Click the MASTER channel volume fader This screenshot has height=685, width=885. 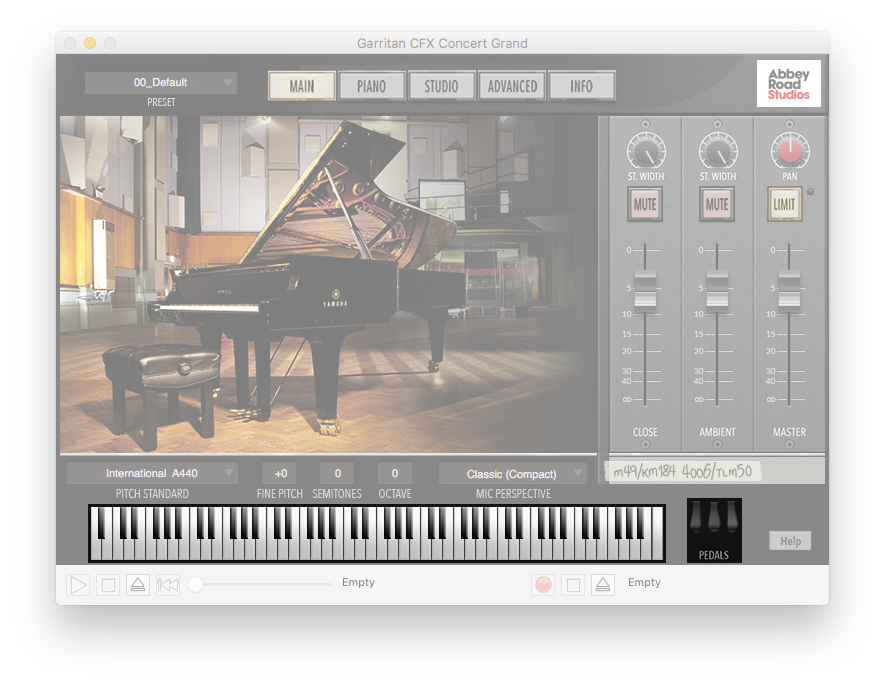click(x=789, y=289)
